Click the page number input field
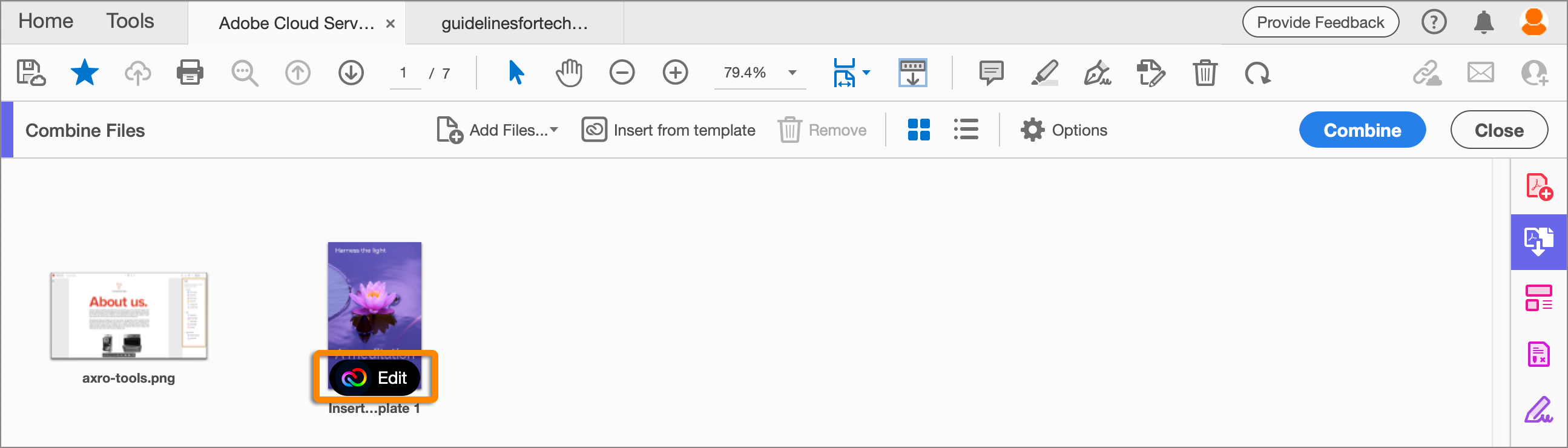The image size is (1568, 448). (x=404, y=73)
